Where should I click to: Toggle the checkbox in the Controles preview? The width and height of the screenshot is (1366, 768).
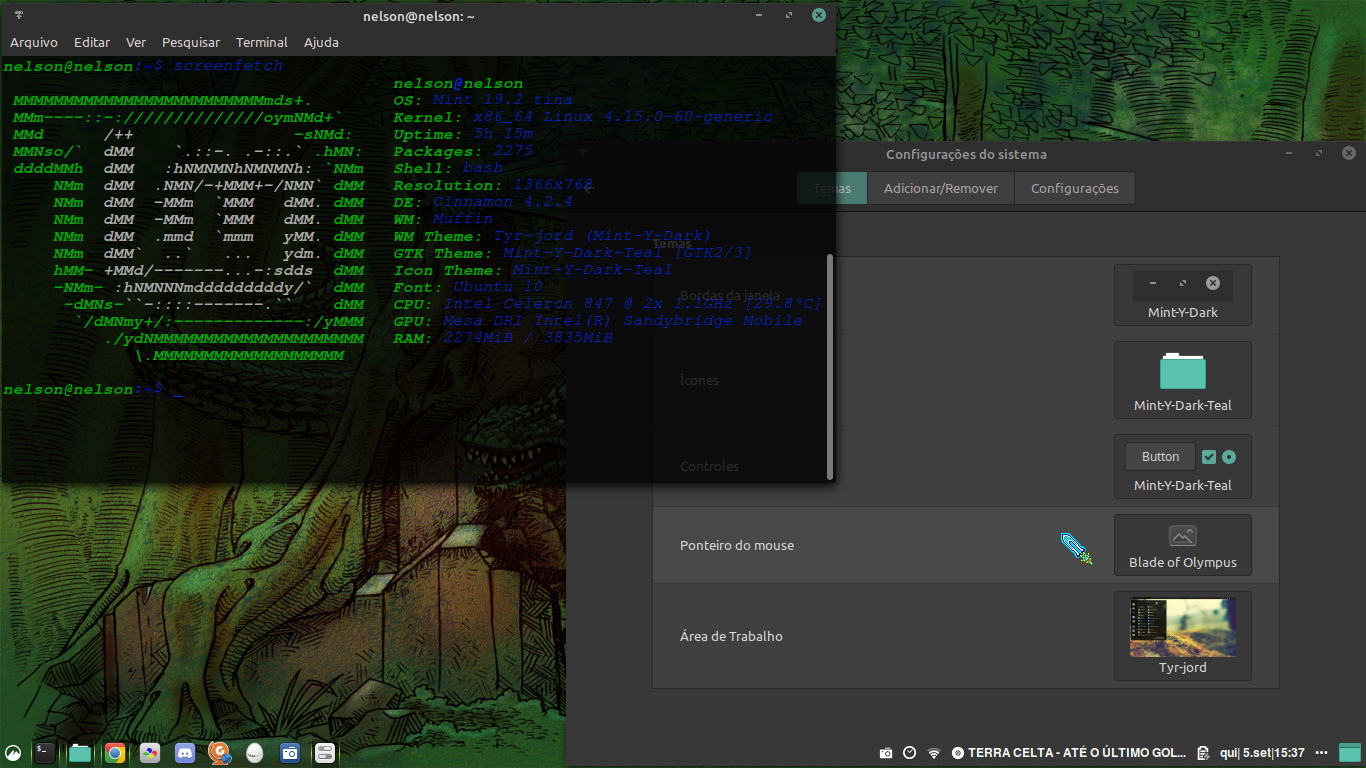[1209, 457]
